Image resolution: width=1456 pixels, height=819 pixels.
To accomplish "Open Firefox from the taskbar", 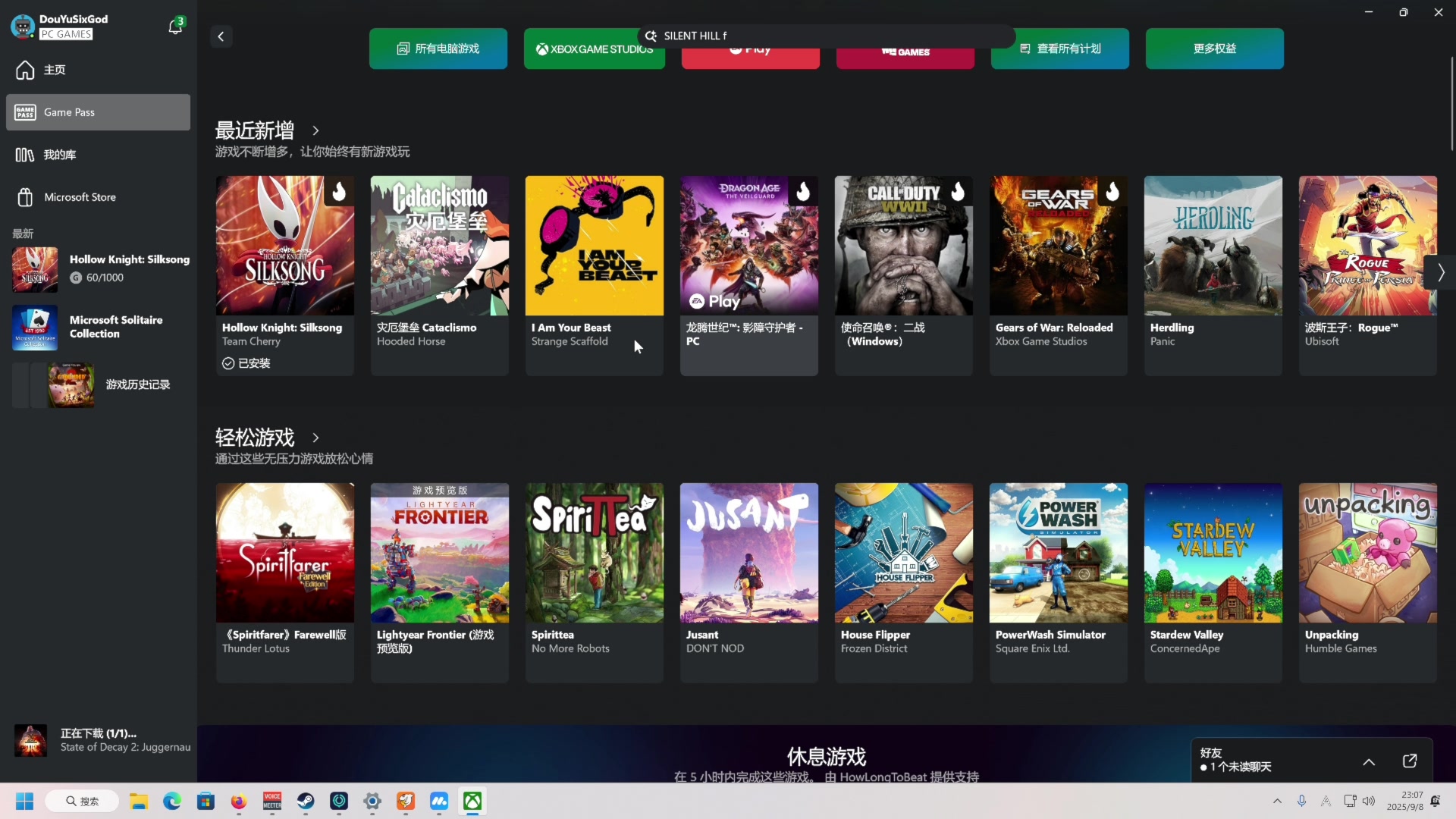I will pos(239,801).
